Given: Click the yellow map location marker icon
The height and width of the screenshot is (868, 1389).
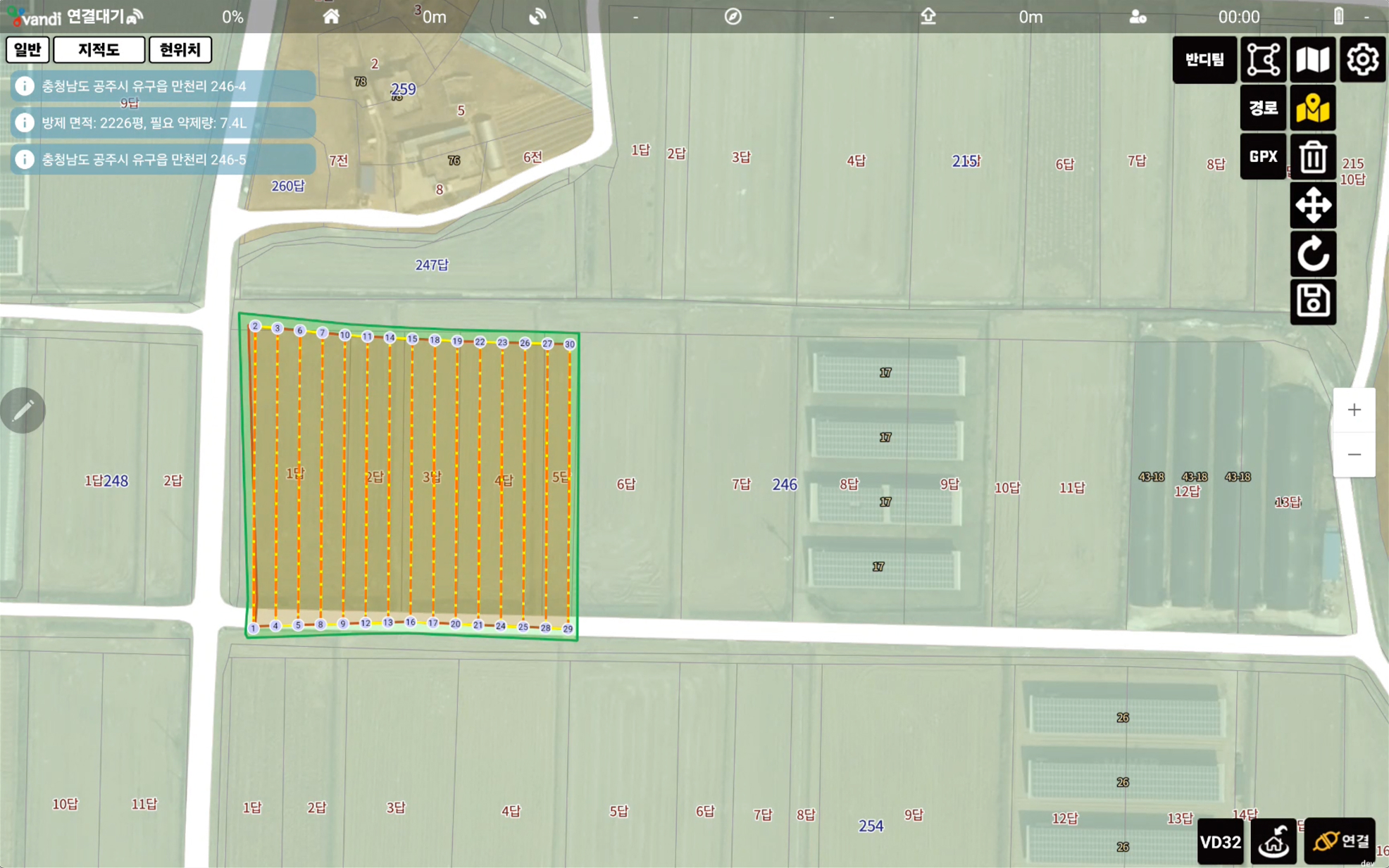Looking at the screenshot, I should pos(1312,108).
